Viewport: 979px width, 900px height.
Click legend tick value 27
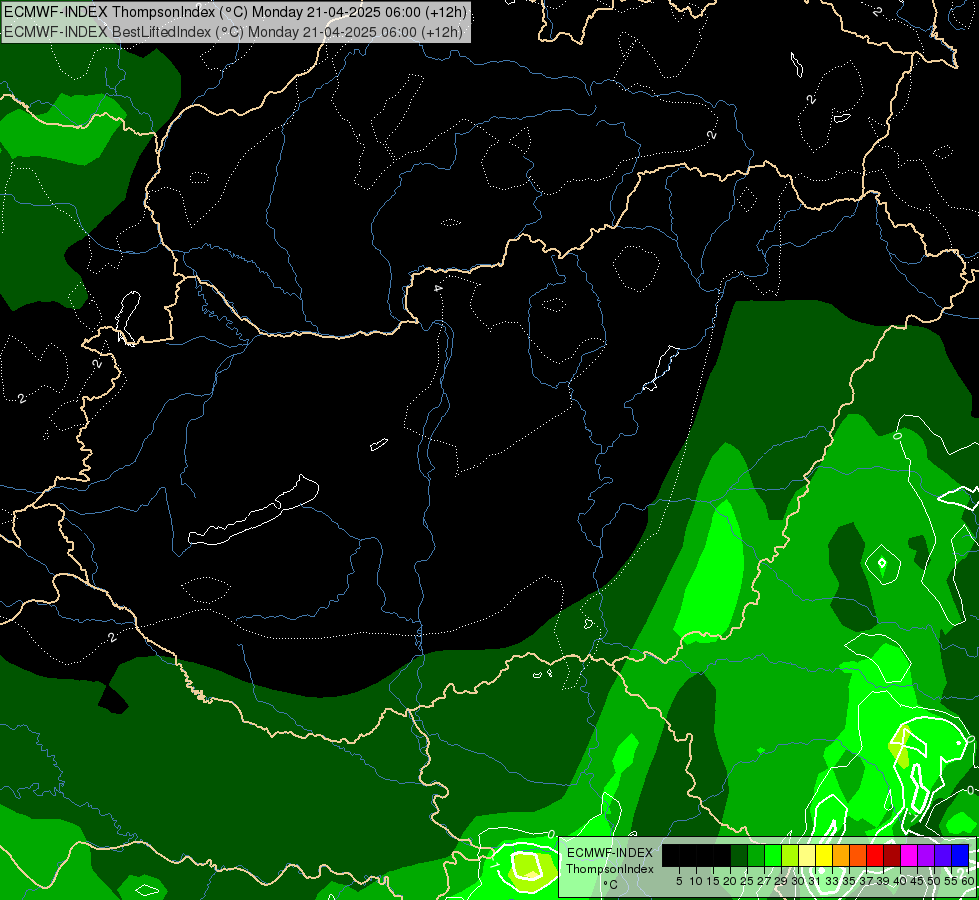point(764,881)
